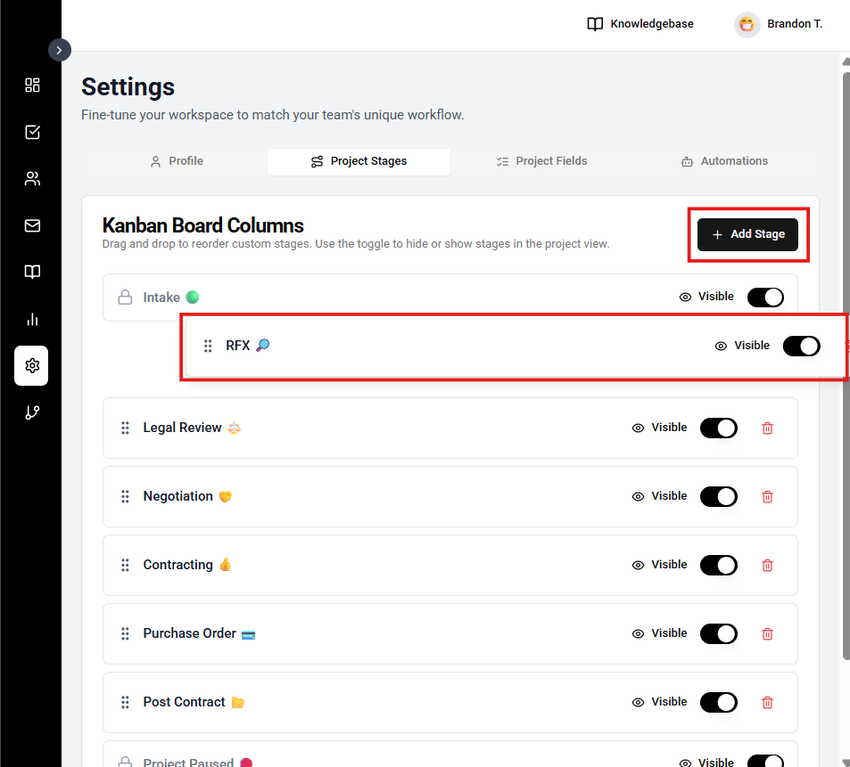The width and height of the screenshot is (850, 767).
Task: Click the Add Stage button
Action: coord(748,234)
